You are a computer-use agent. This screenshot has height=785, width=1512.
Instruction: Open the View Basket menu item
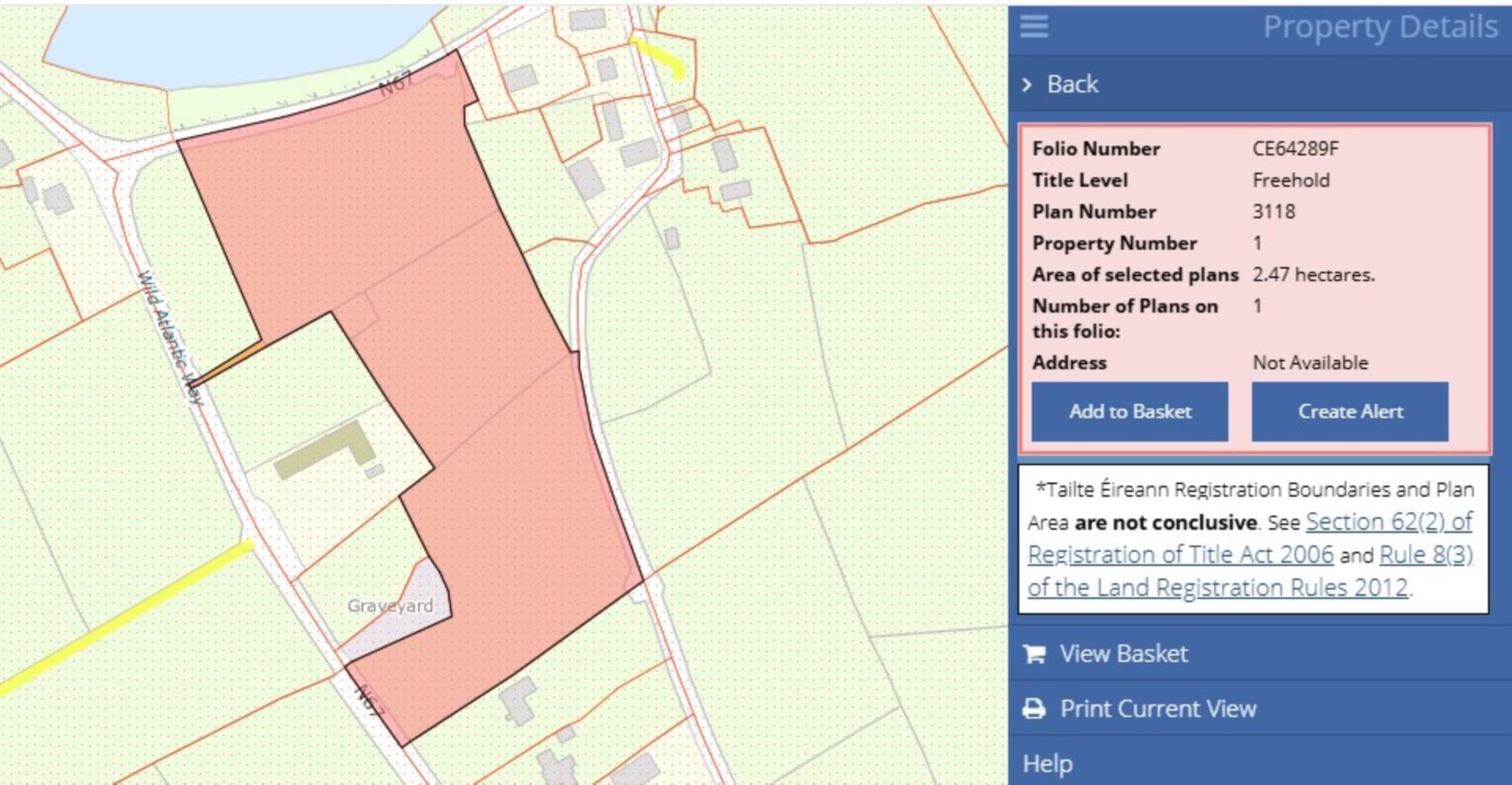tap(1260, 654)
